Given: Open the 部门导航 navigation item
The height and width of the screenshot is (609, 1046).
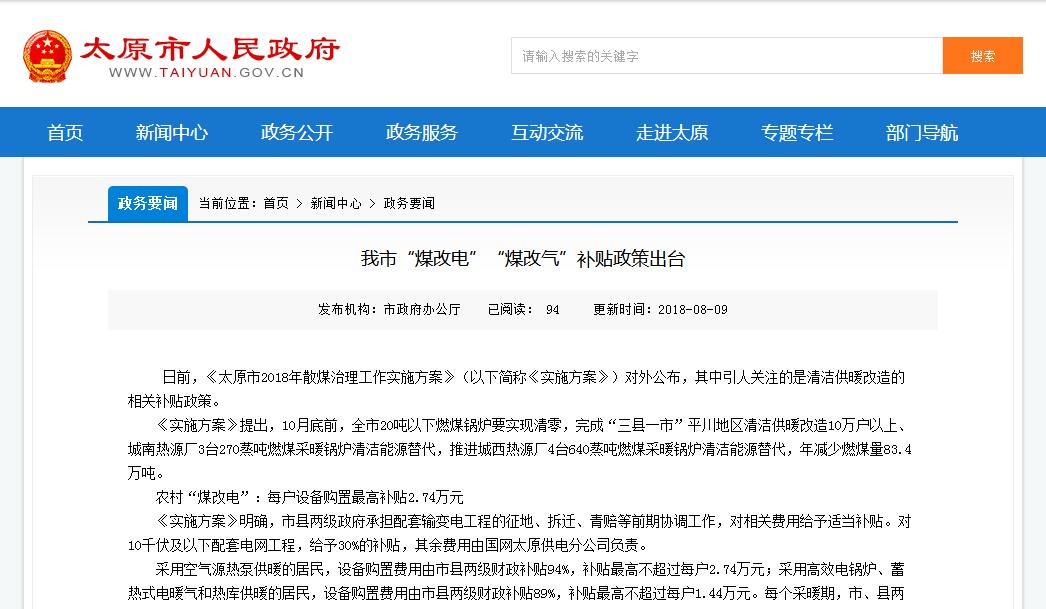Looking at the screenshot, I should [922, 132].
